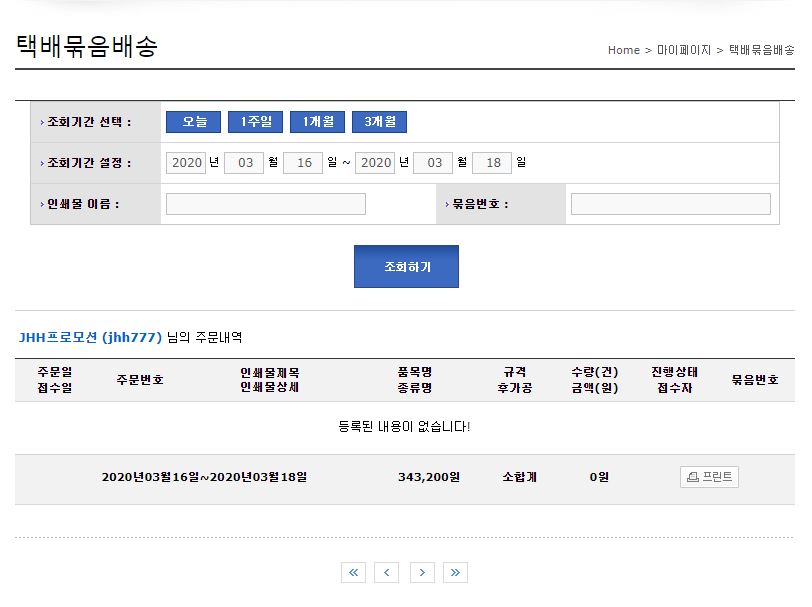Click the 묶음번호 text field
The height and width of the screenshot is (607, 812).
click(670, 204)
